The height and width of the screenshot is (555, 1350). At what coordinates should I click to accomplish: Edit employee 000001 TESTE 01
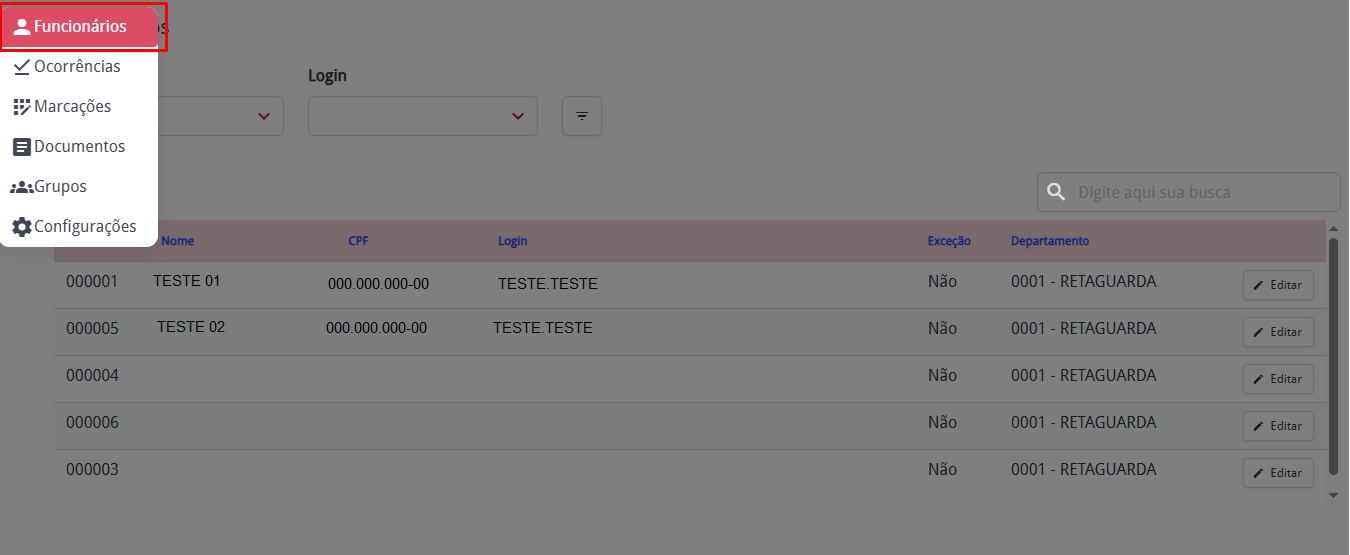(x=1278, y=285)
